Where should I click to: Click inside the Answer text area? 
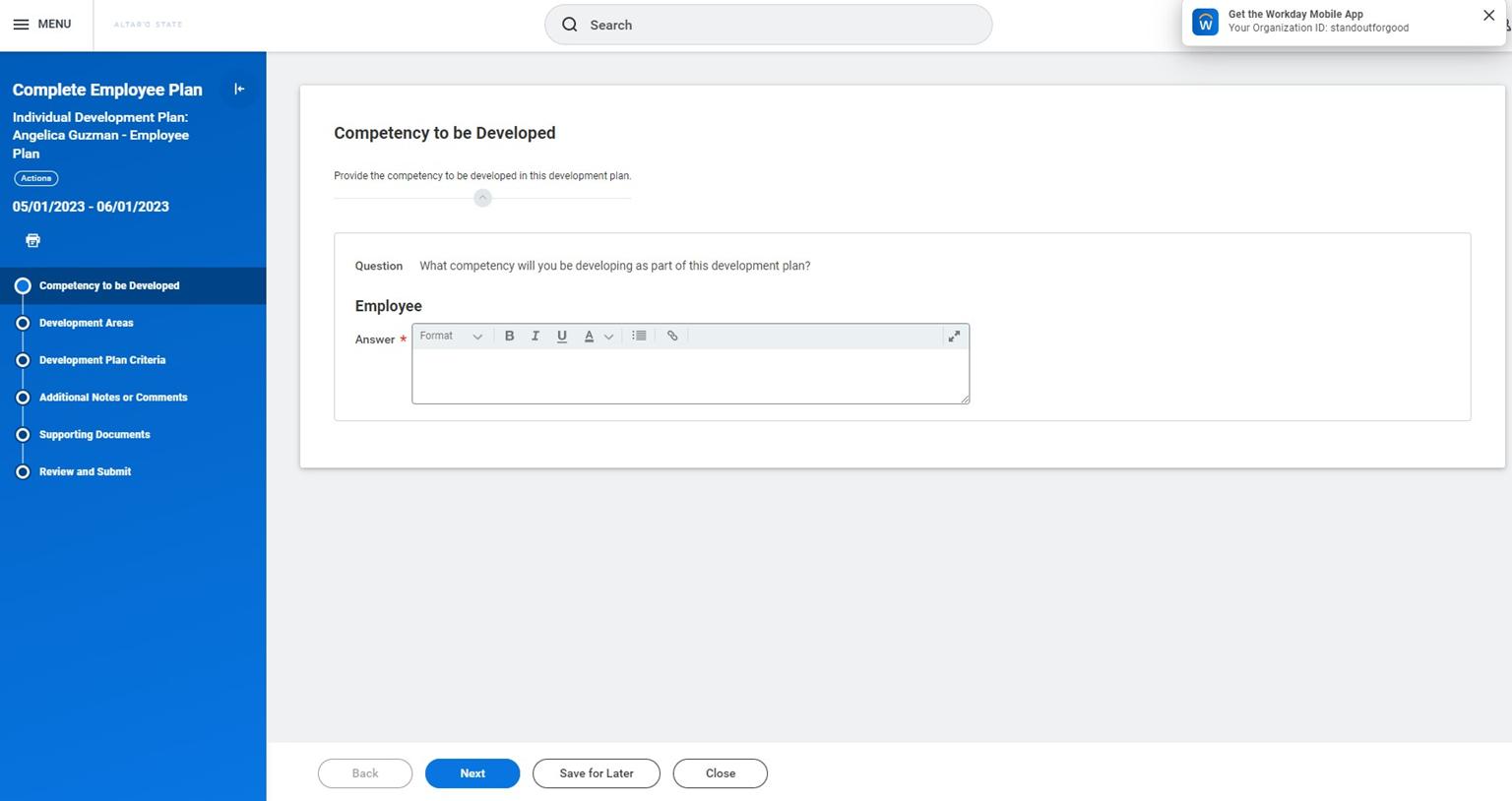(x=690, y=376)
